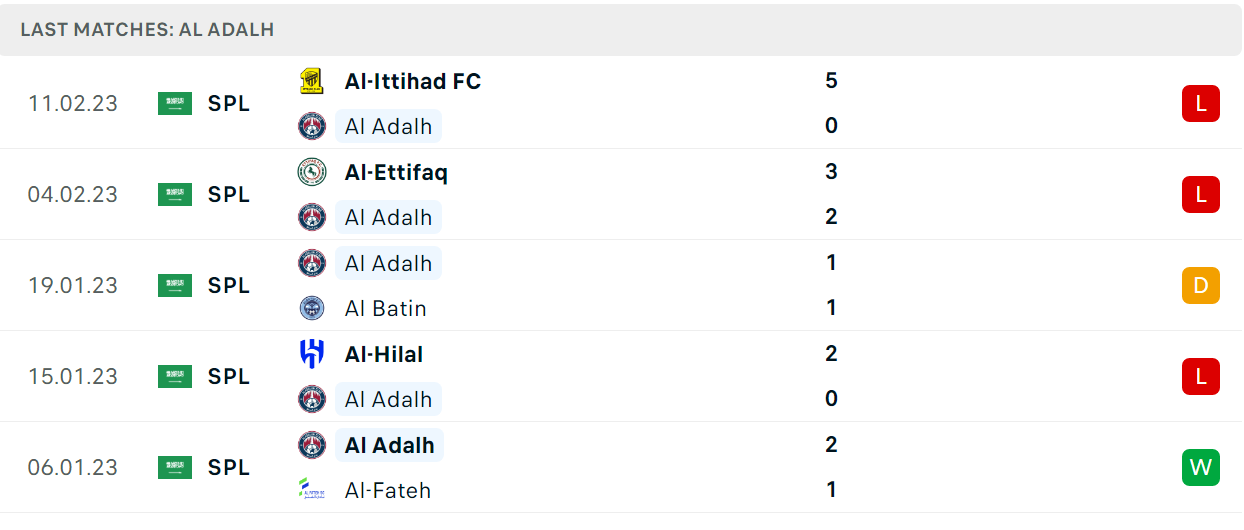Image resolution: width=1244 pixels, height=530 pixels.
Task: Select SPL league label on 19.01.23 row
Action: [x=229, y=285]
